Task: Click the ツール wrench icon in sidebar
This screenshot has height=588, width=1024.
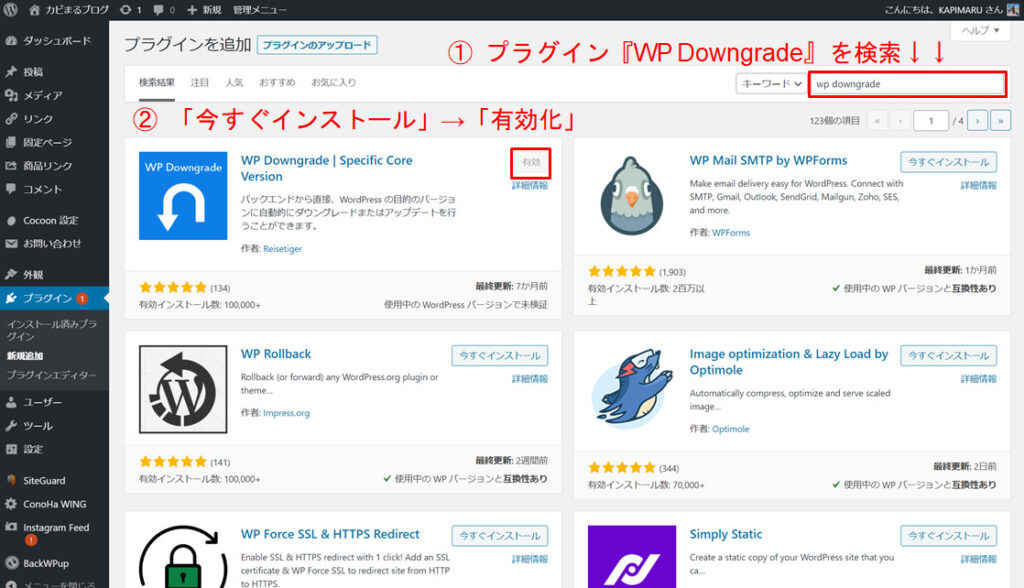Action: pos(11,426)
